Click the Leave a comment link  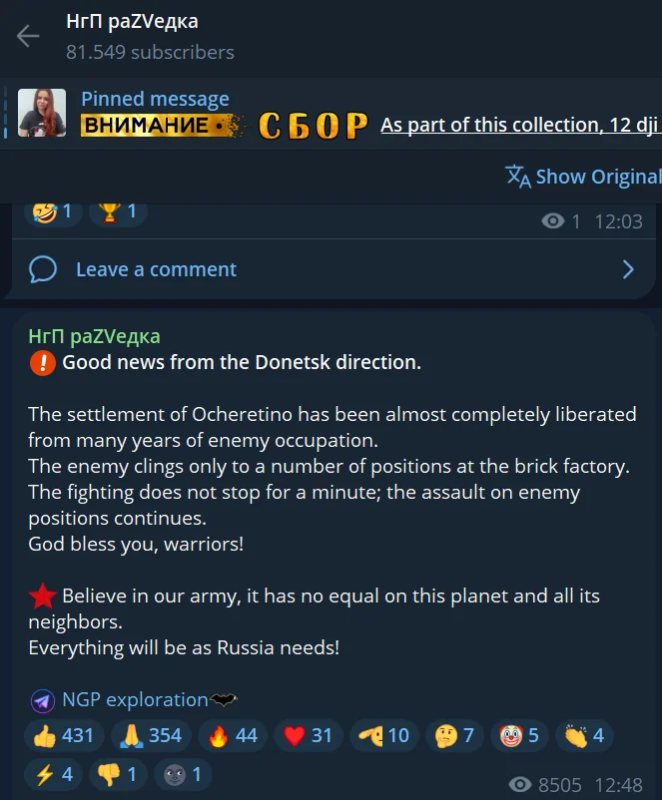[x=156, y=269]
